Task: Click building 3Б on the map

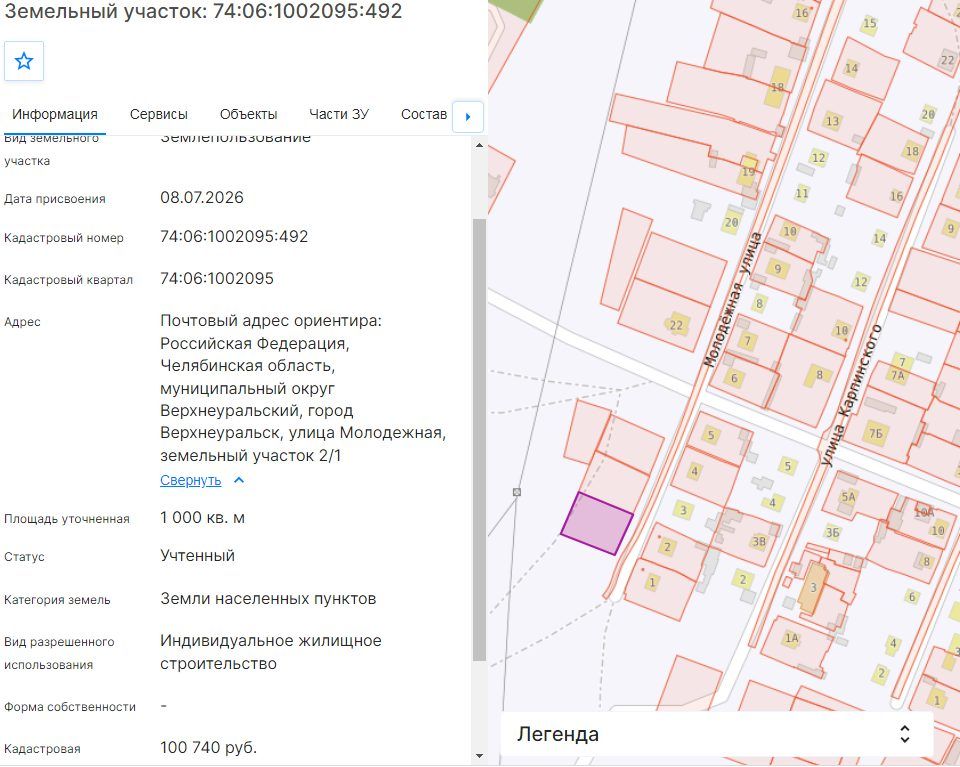Action: point(833,533)
